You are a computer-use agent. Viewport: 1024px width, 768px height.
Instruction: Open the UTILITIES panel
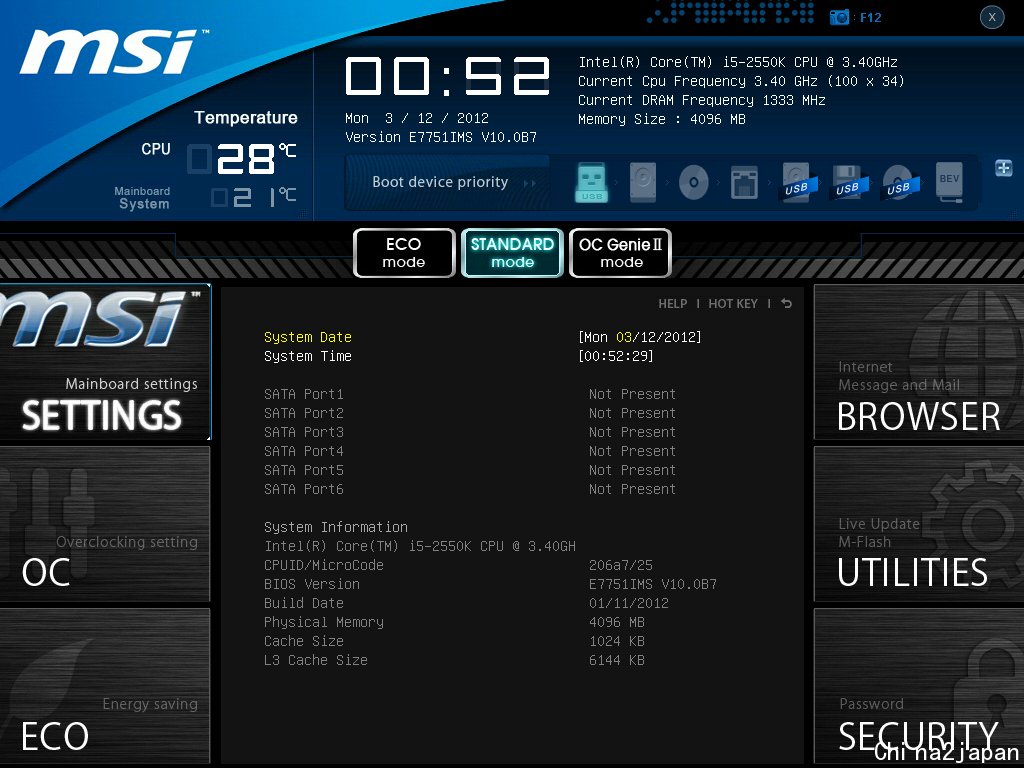919,524
